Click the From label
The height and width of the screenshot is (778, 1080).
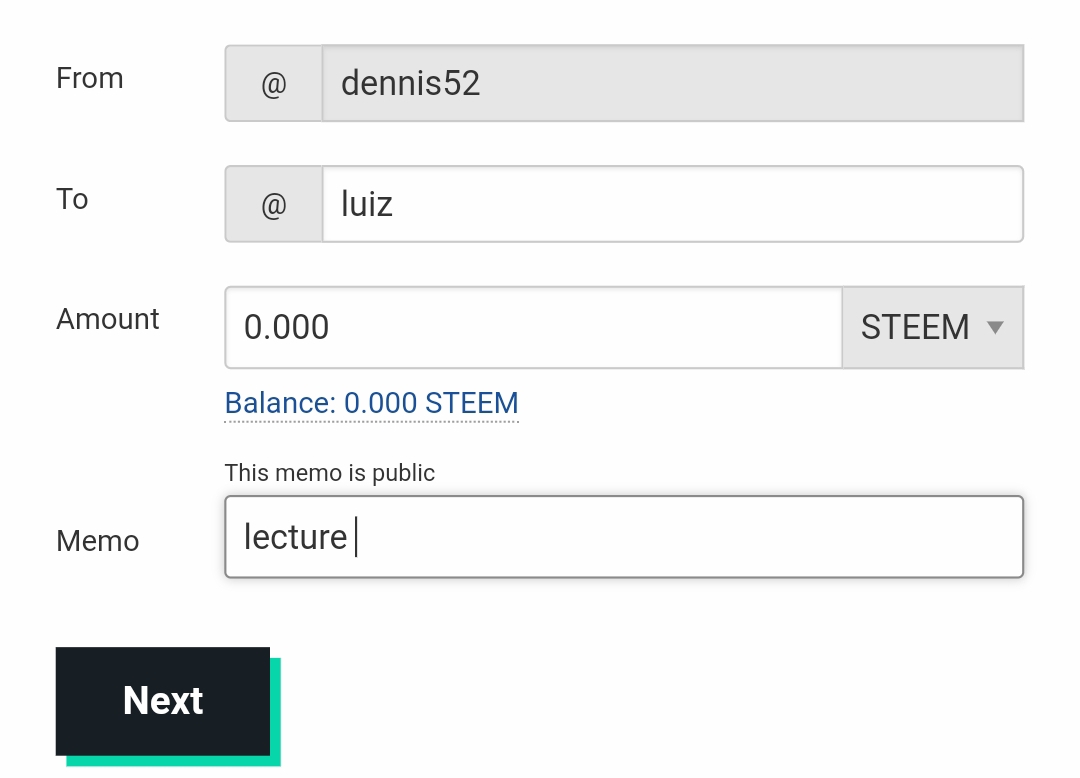90,79
